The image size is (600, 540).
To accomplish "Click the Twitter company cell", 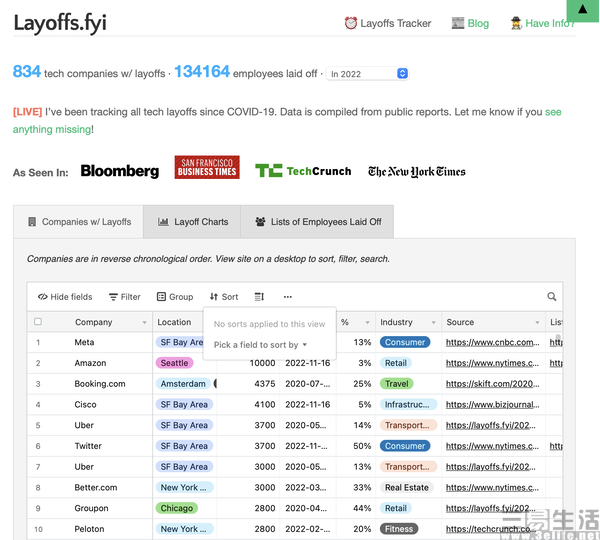I will [x=88, y=446].
